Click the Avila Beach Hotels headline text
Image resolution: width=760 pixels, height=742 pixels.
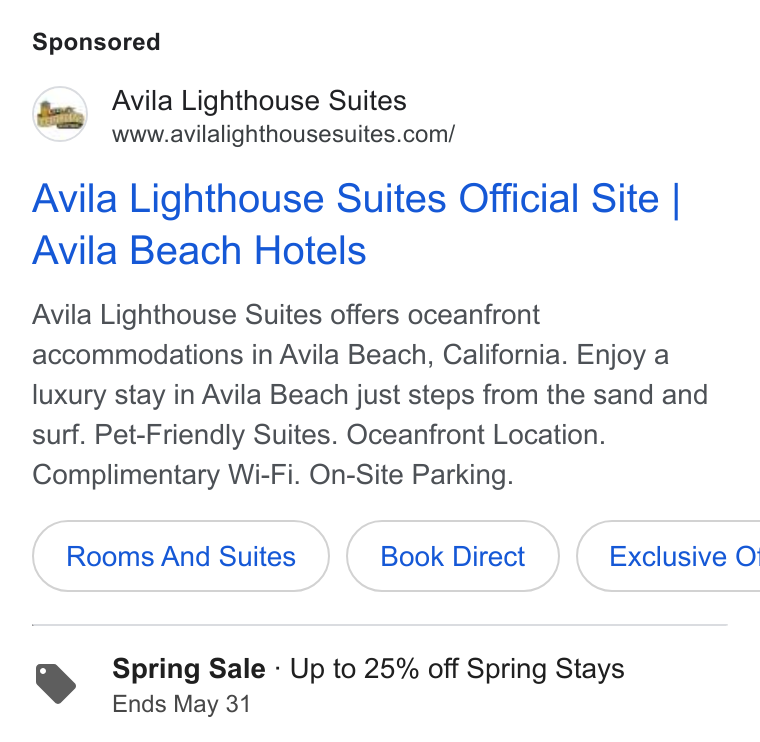click(x=199, y=251)
